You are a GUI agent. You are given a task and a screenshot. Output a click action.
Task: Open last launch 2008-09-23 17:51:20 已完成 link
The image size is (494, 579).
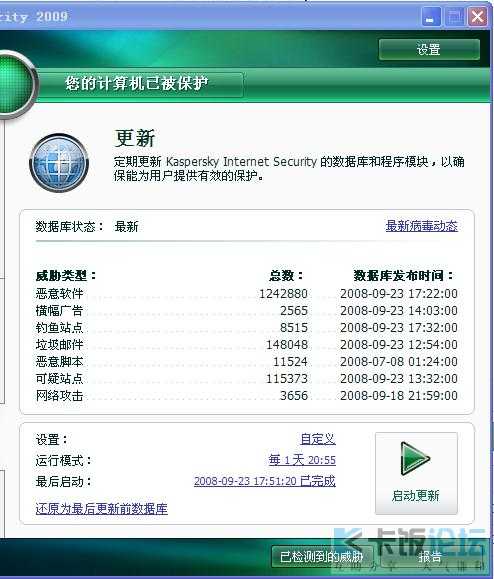265,481
